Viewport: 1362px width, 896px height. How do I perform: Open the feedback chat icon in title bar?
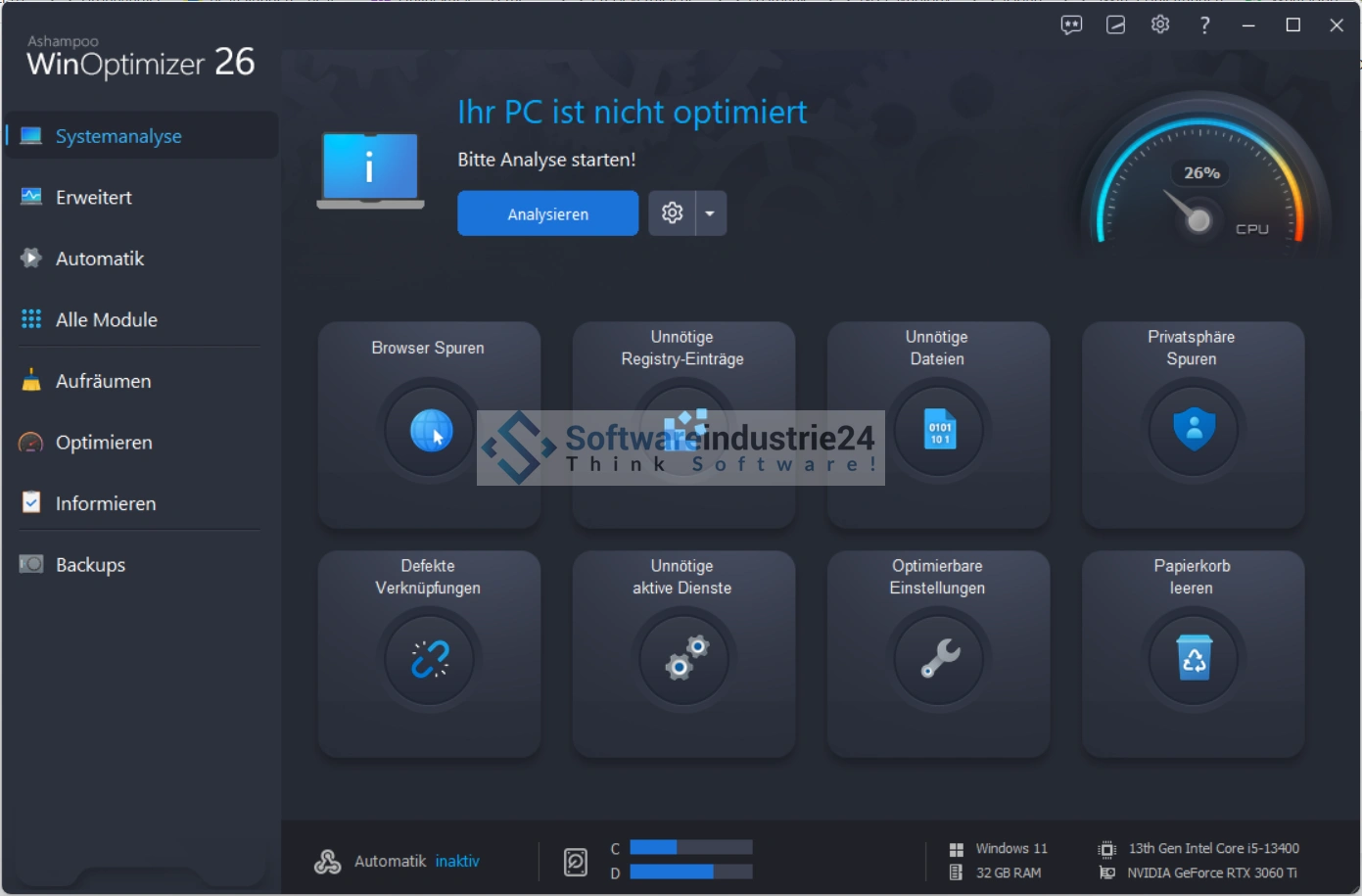coord(1071,25)
